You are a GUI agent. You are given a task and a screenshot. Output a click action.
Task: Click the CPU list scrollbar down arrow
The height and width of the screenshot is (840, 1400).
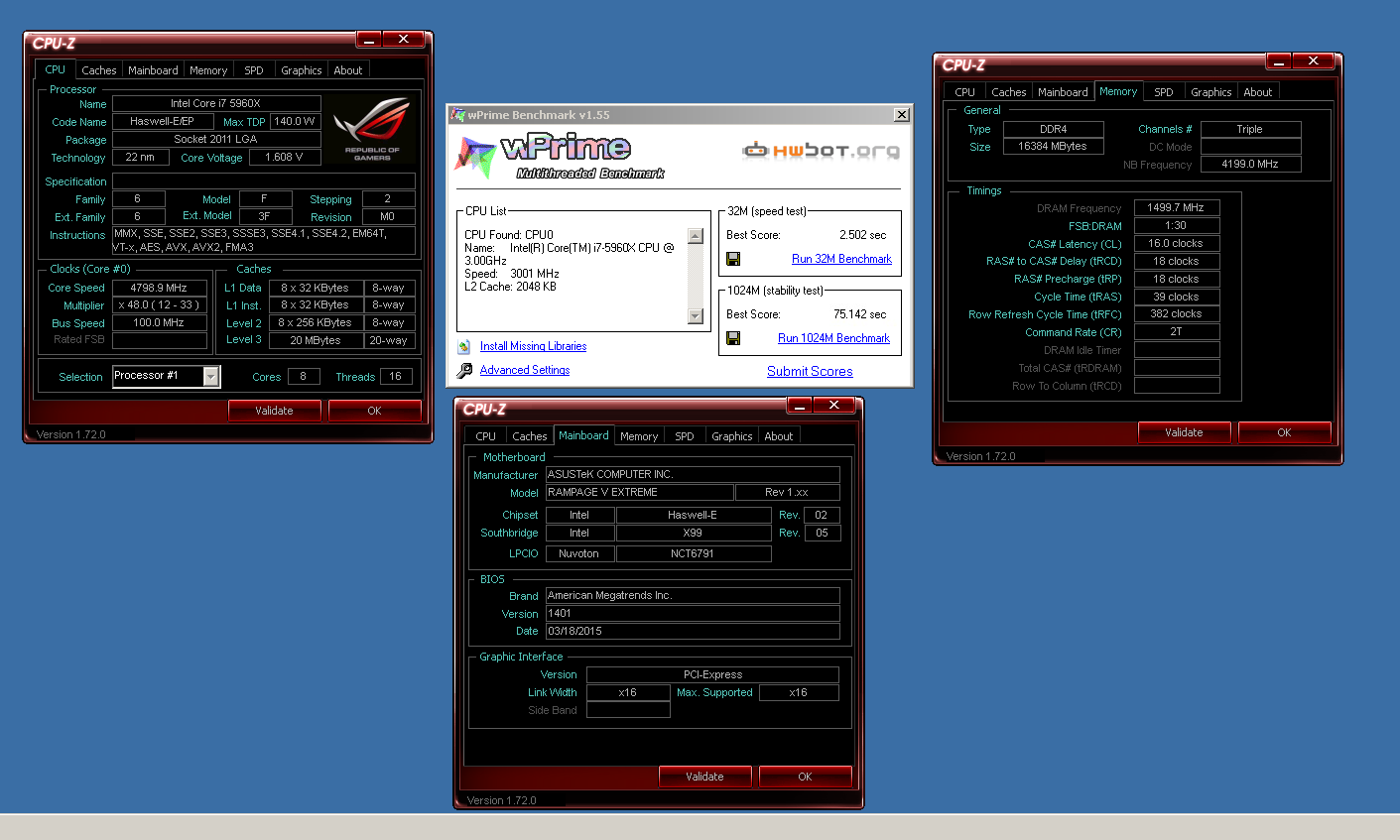pyautogui.click(x=695, y=316)
